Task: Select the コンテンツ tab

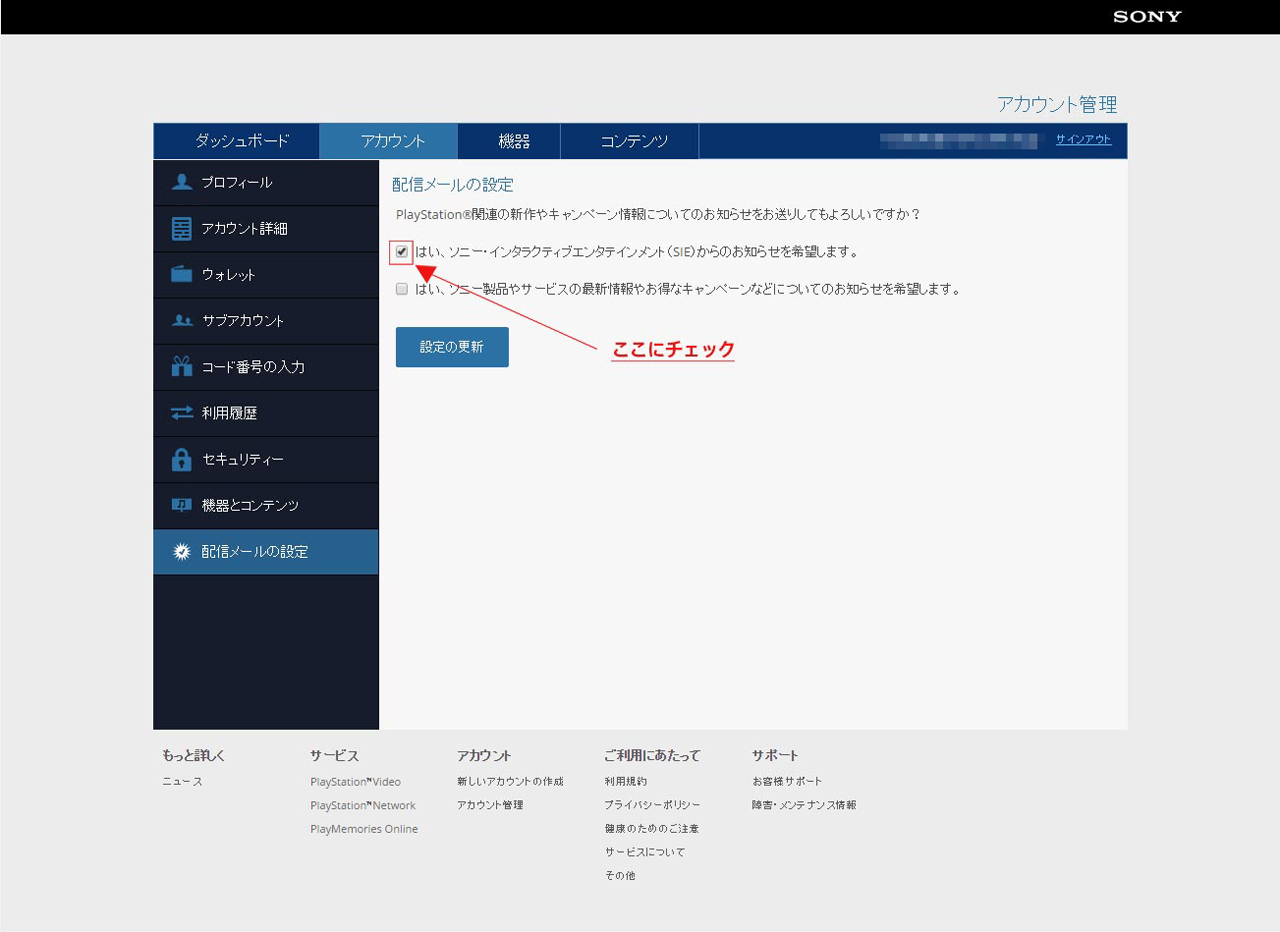Action: 634,141
